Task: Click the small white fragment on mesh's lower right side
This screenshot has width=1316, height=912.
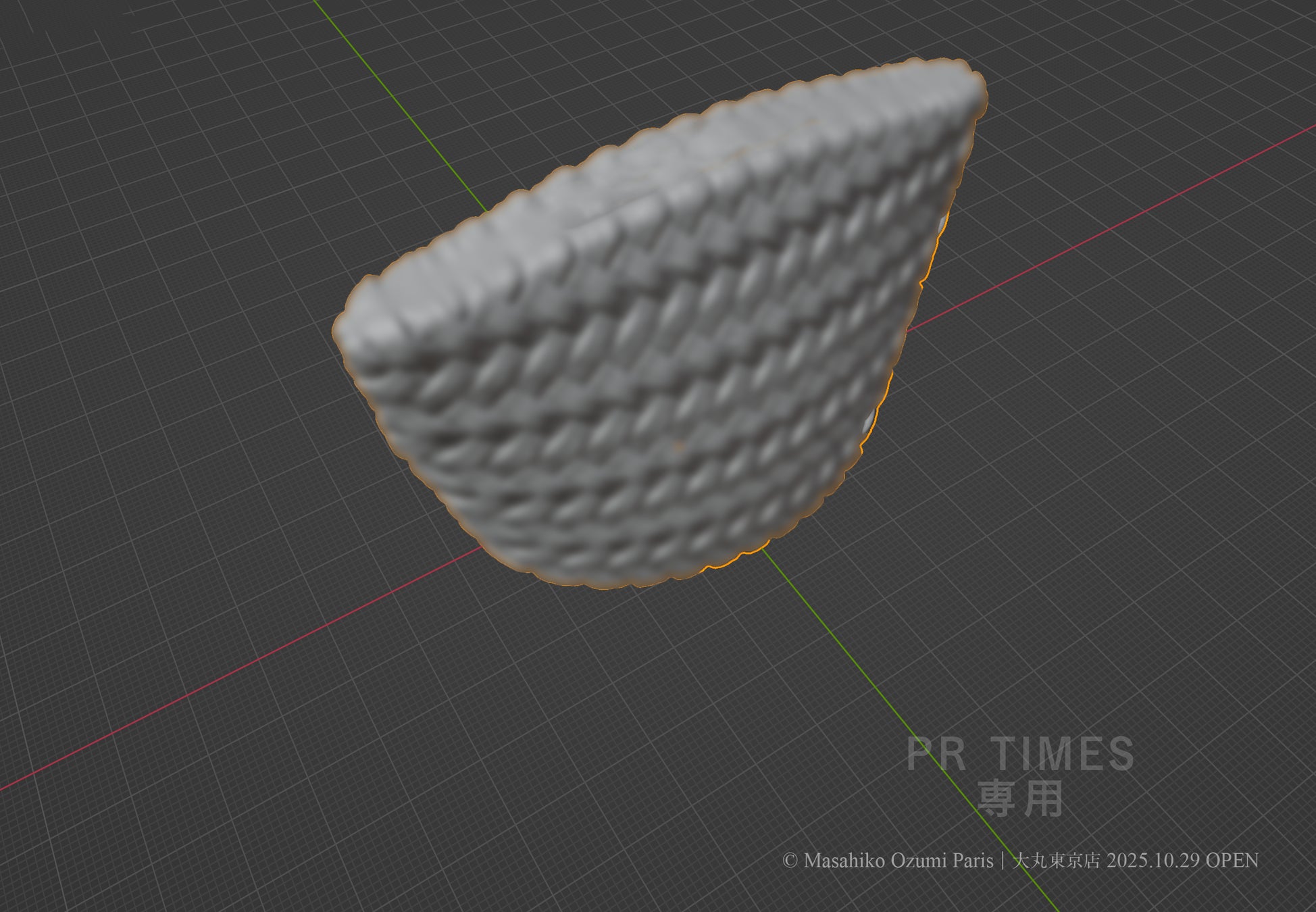Action: [870, 420]
